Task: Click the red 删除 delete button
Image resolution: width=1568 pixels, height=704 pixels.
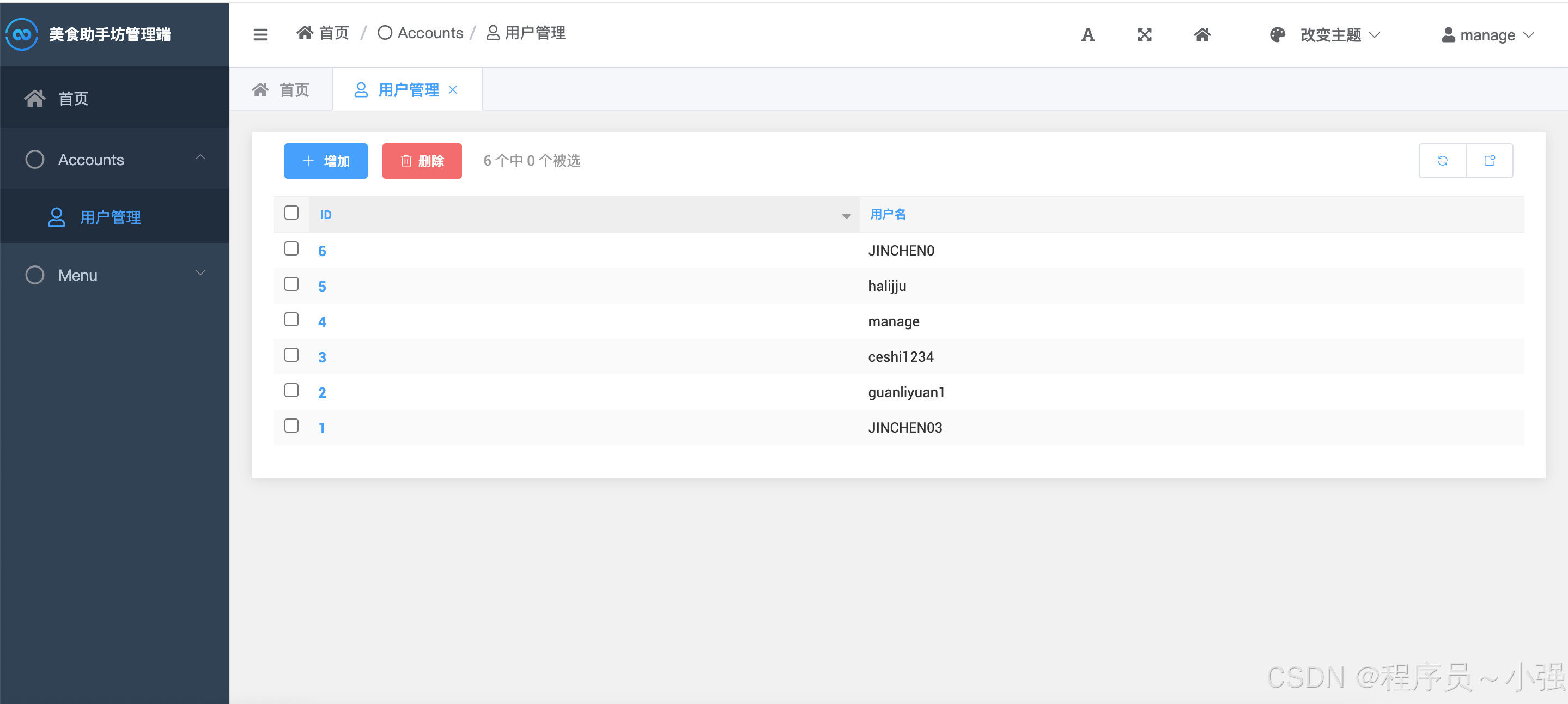Action: click(422, 161)
